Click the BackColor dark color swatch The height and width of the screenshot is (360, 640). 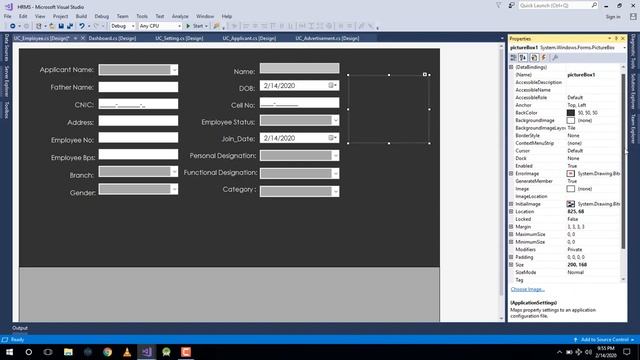pyautogui.click(x=571, y=113)
